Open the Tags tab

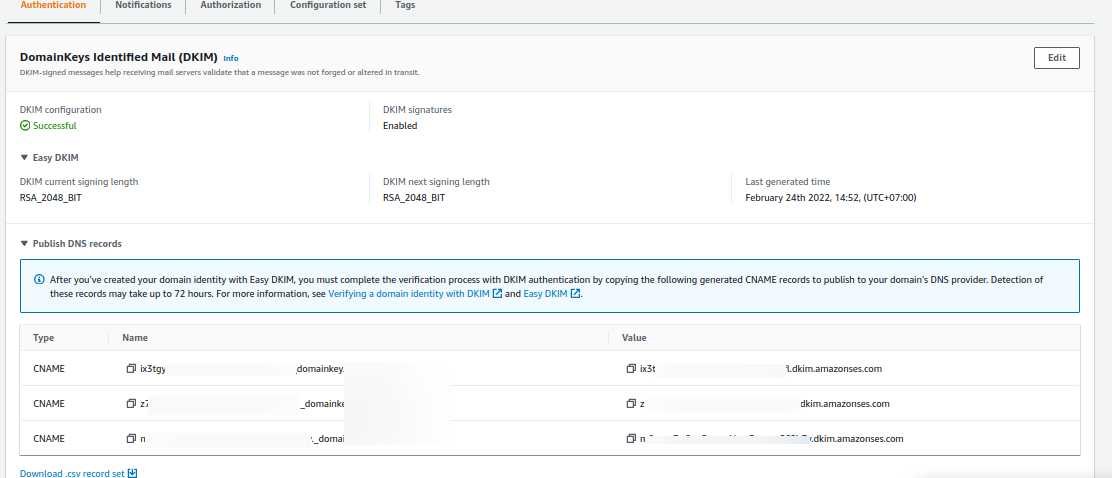click(405, 5)
